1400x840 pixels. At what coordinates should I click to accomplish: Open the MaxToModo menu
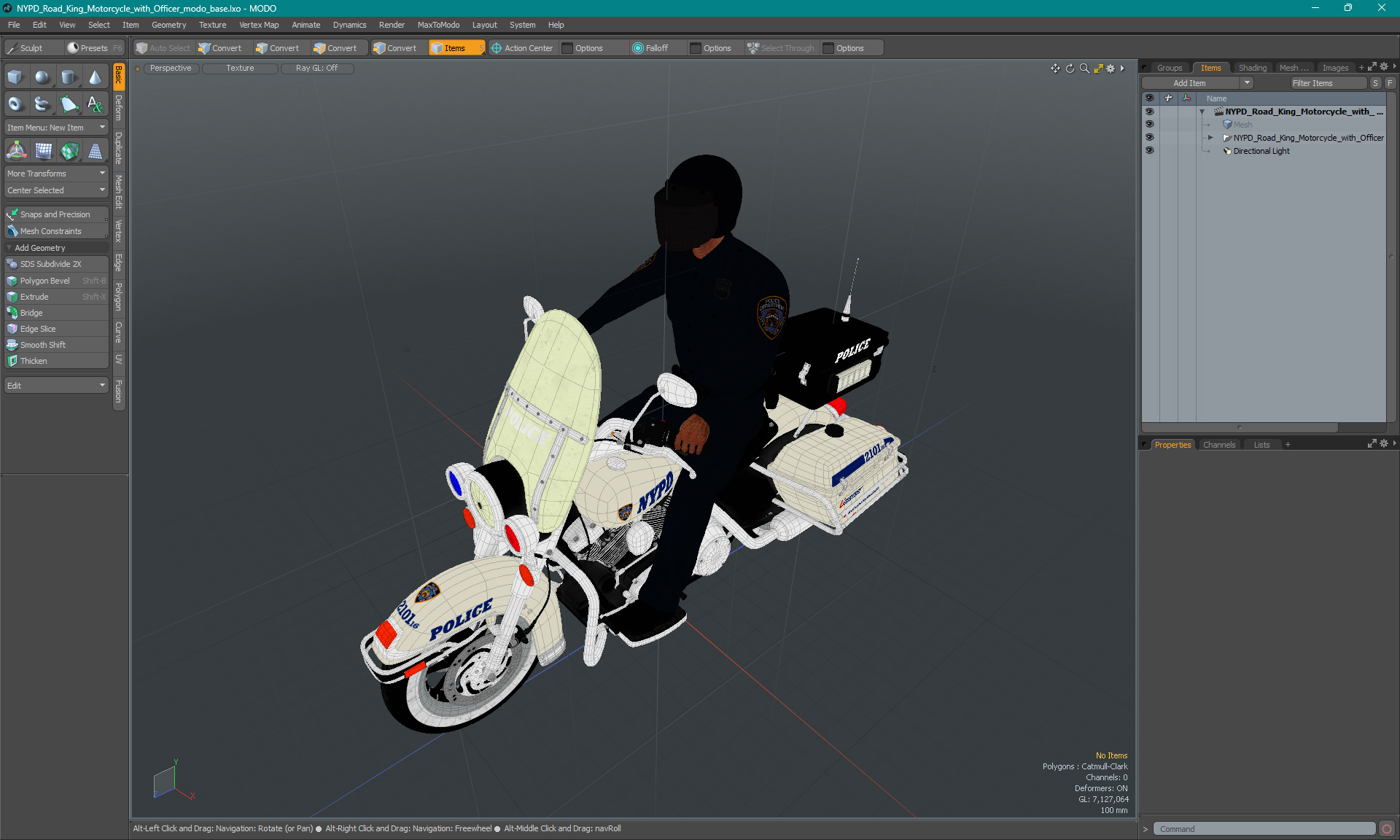[x=438, y=25]
